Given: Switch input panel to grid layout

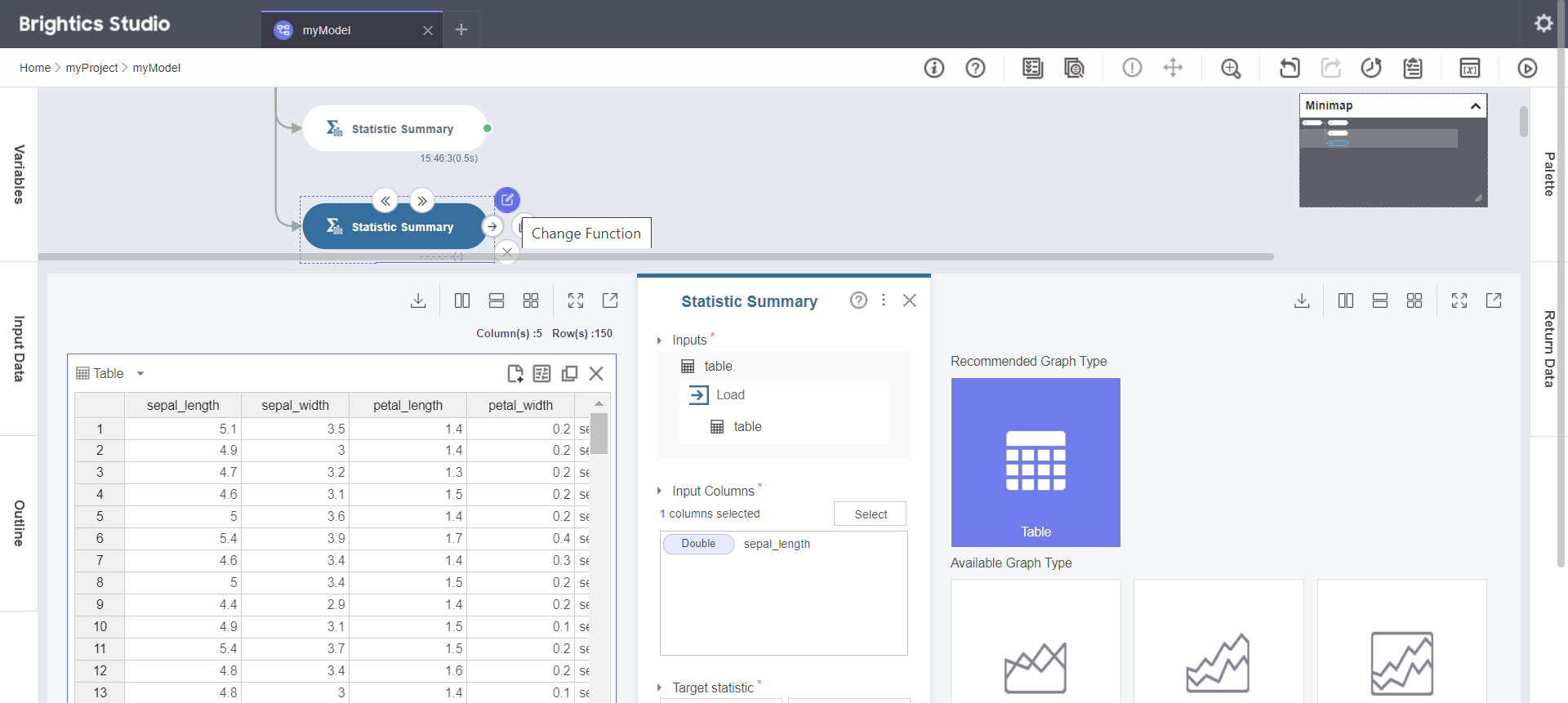Looking at the screenshot, I should click(531, 300).
